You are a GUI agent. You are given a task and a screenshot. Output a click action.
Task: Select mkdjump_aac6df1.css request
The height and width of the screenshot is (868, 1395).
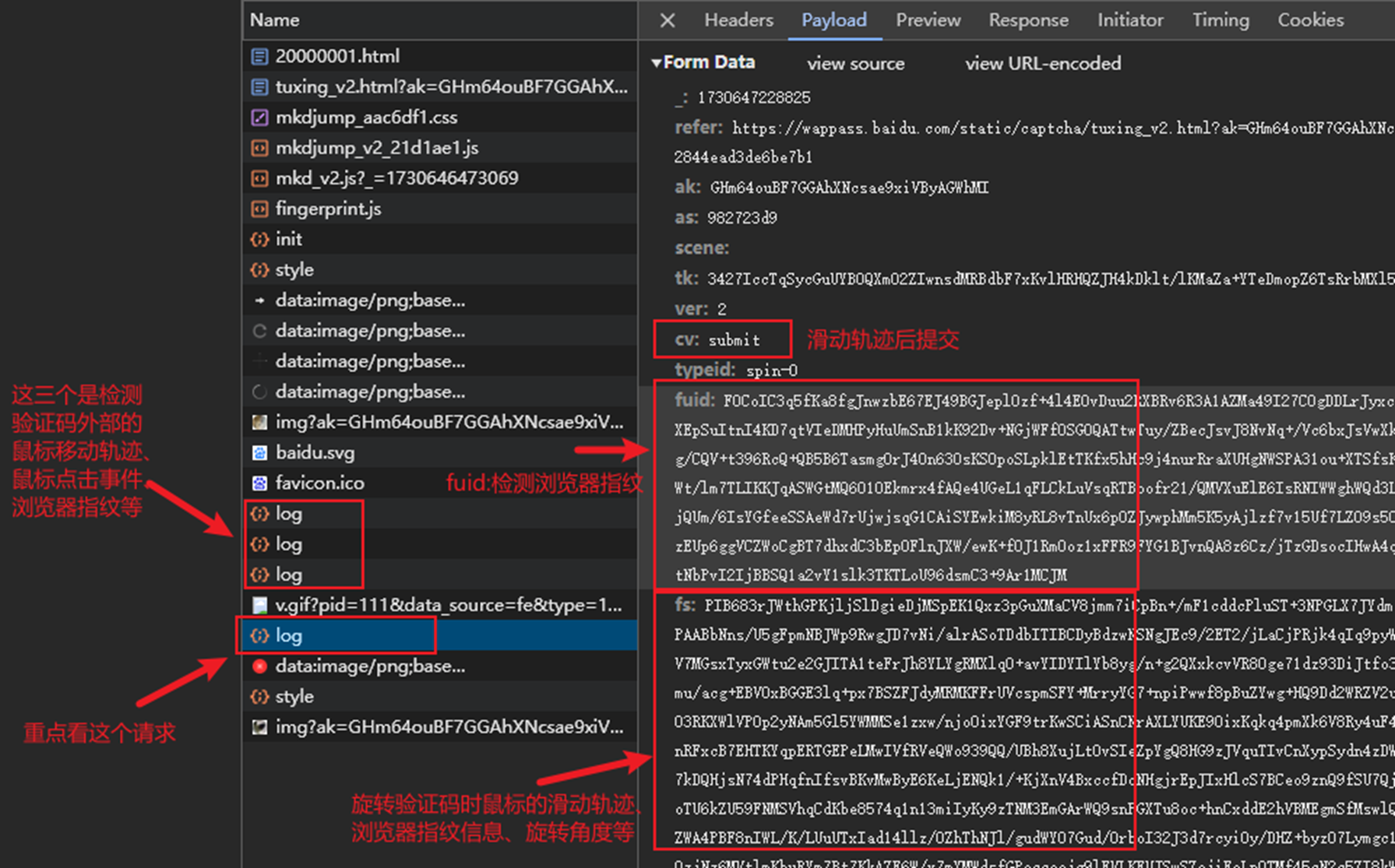pyautogui.click(x=440, y=118)
